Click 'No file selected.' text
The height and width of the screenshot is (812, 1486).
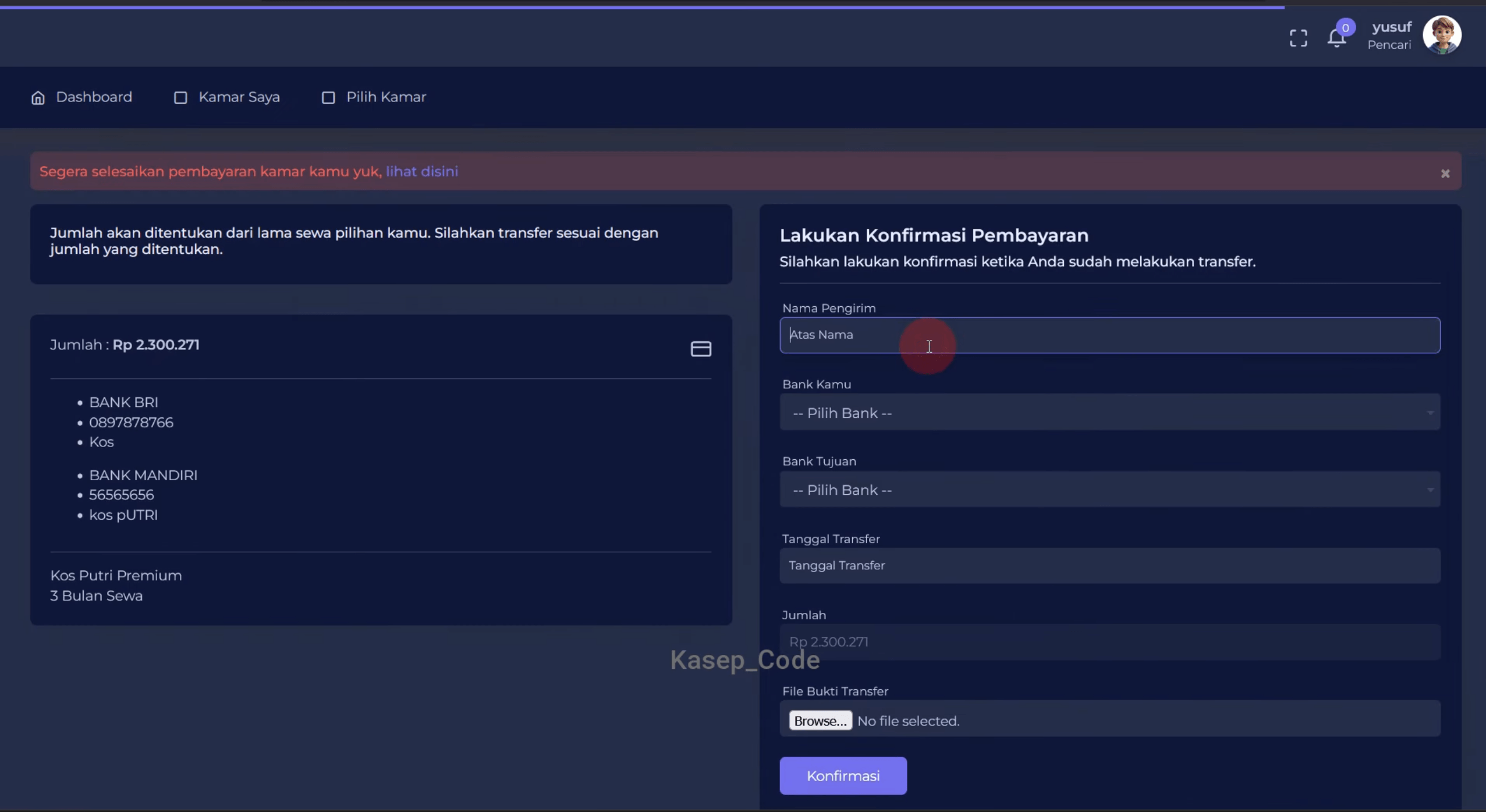[x=908, y=721]
